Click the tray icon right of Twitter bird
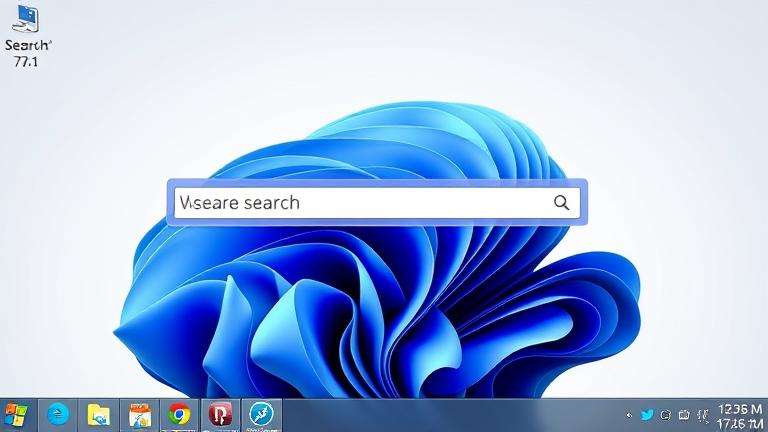The image size is (768, 432). 665,415
